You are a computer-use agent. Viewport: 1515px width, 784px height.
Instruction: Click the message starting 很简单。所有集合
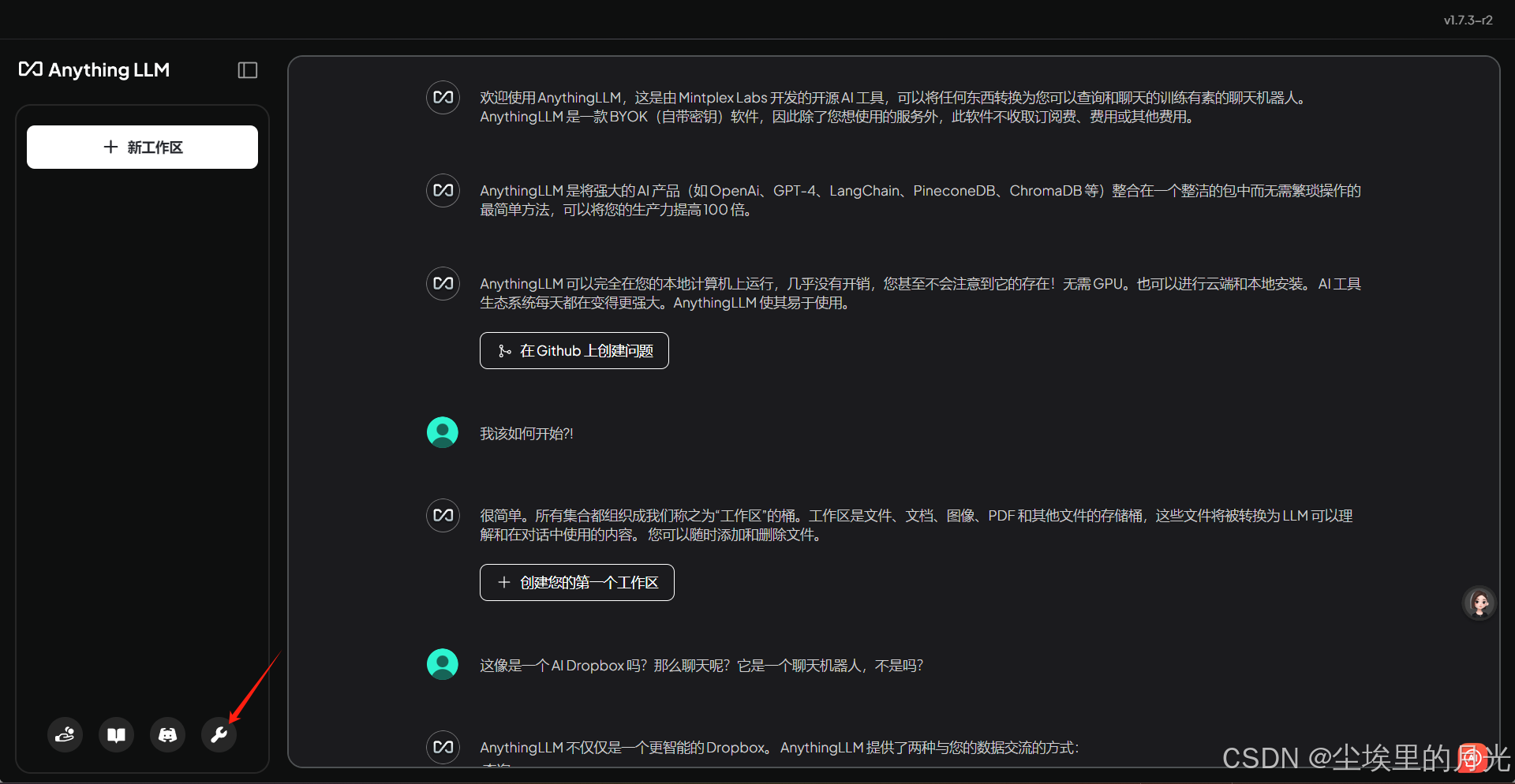click(916, 525)
